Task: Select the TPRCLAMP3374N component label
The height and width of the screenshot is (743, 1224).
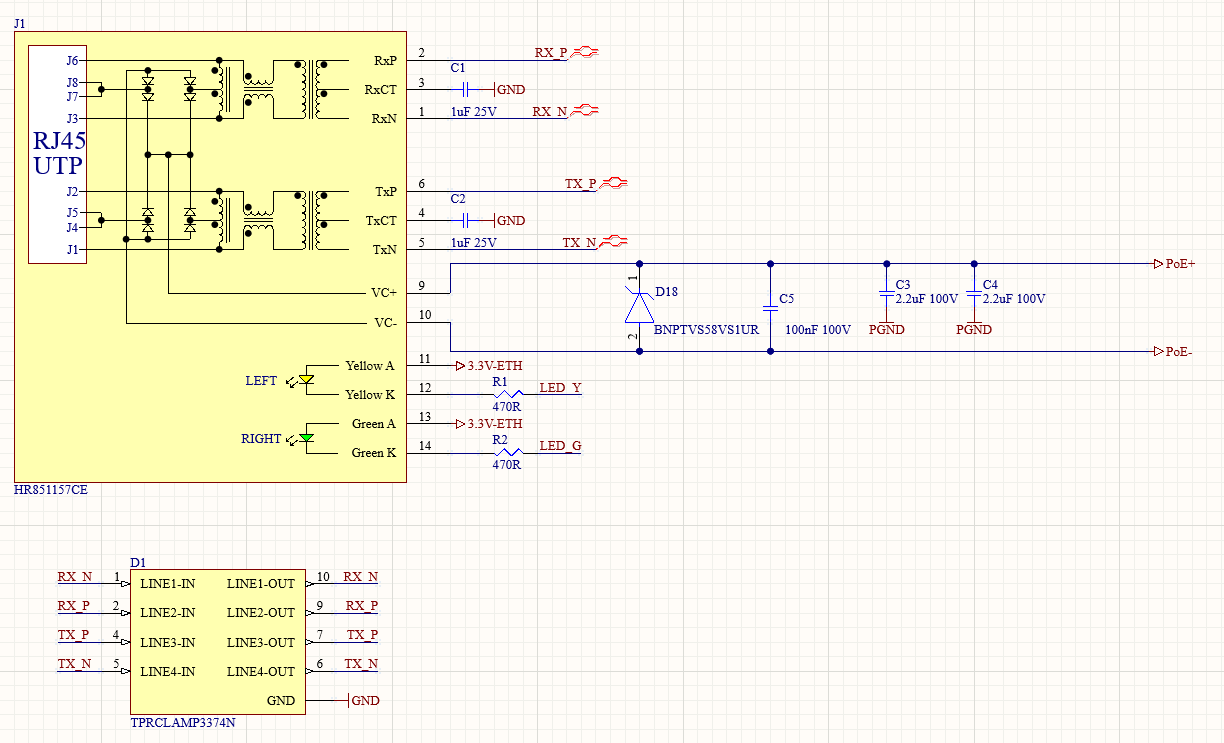Action: (x=183, y=723)
